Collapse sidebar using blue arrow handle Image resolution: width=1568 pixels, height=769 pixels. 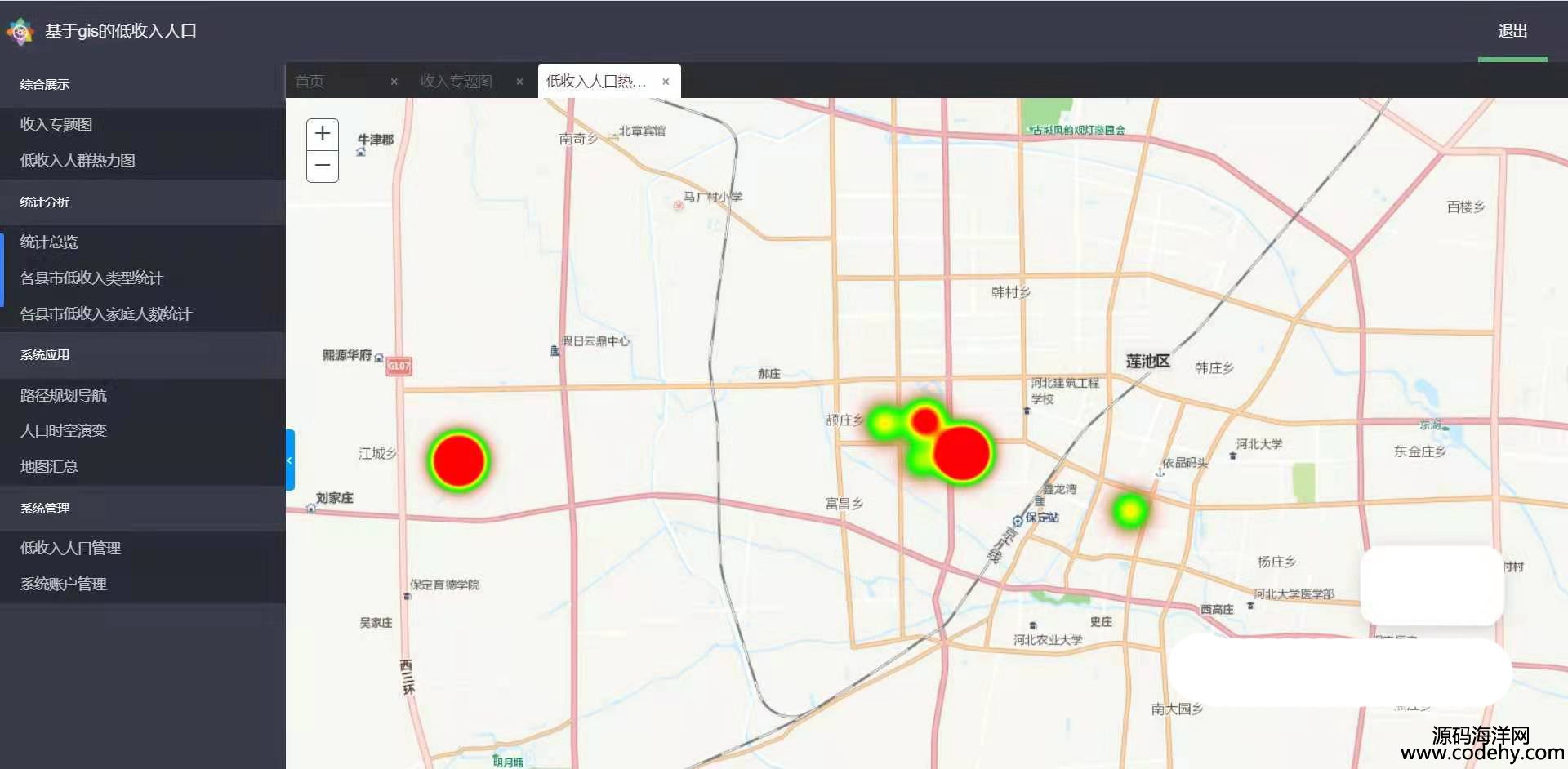click(289, 460)
